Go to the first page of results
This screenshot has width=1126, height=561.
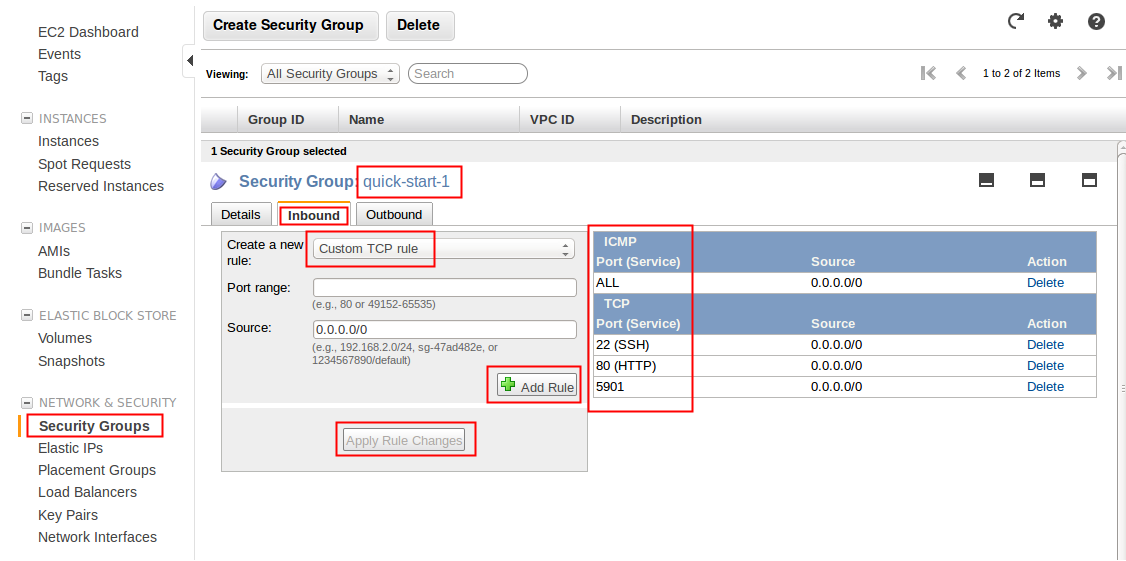928,73
